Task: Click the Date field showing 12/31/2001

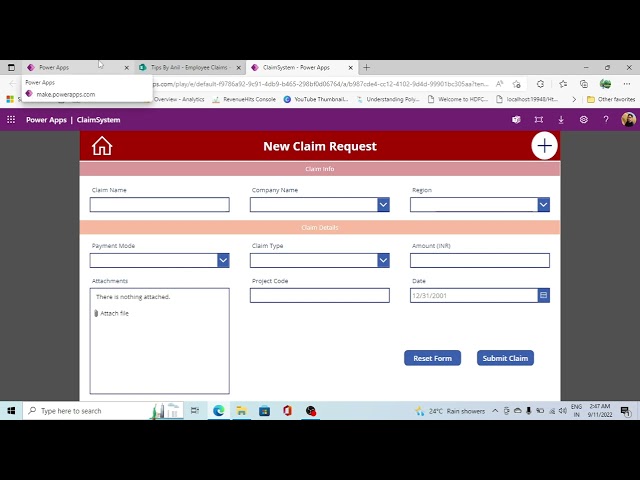Action: (x=474, y=295)
